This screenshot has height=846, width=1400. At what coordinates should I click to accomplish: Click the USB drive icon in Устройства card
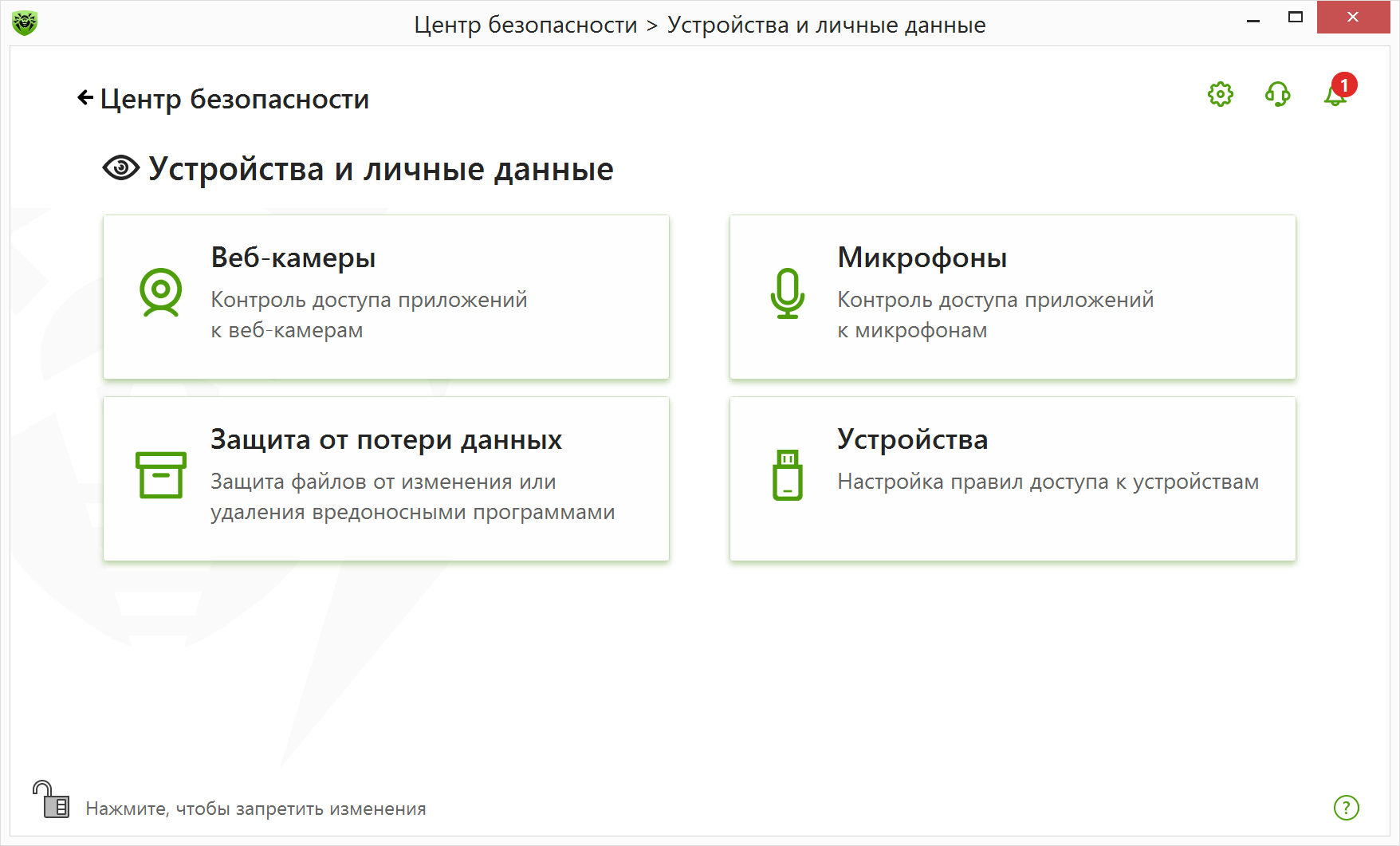pyautogui.click(x=788, y=474)
